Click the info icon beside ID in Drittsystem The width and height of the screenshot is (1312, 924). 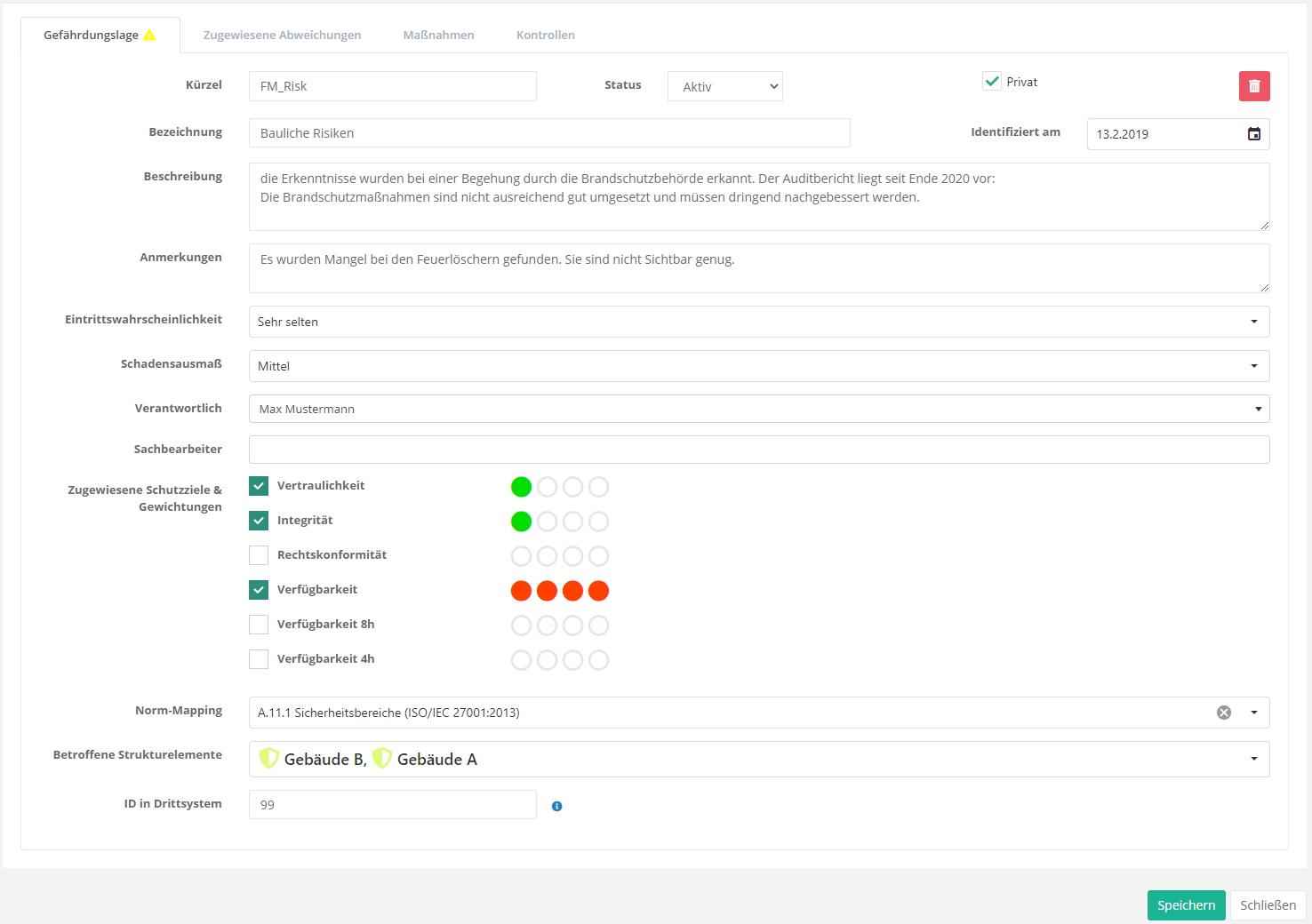tap(556, 806)
